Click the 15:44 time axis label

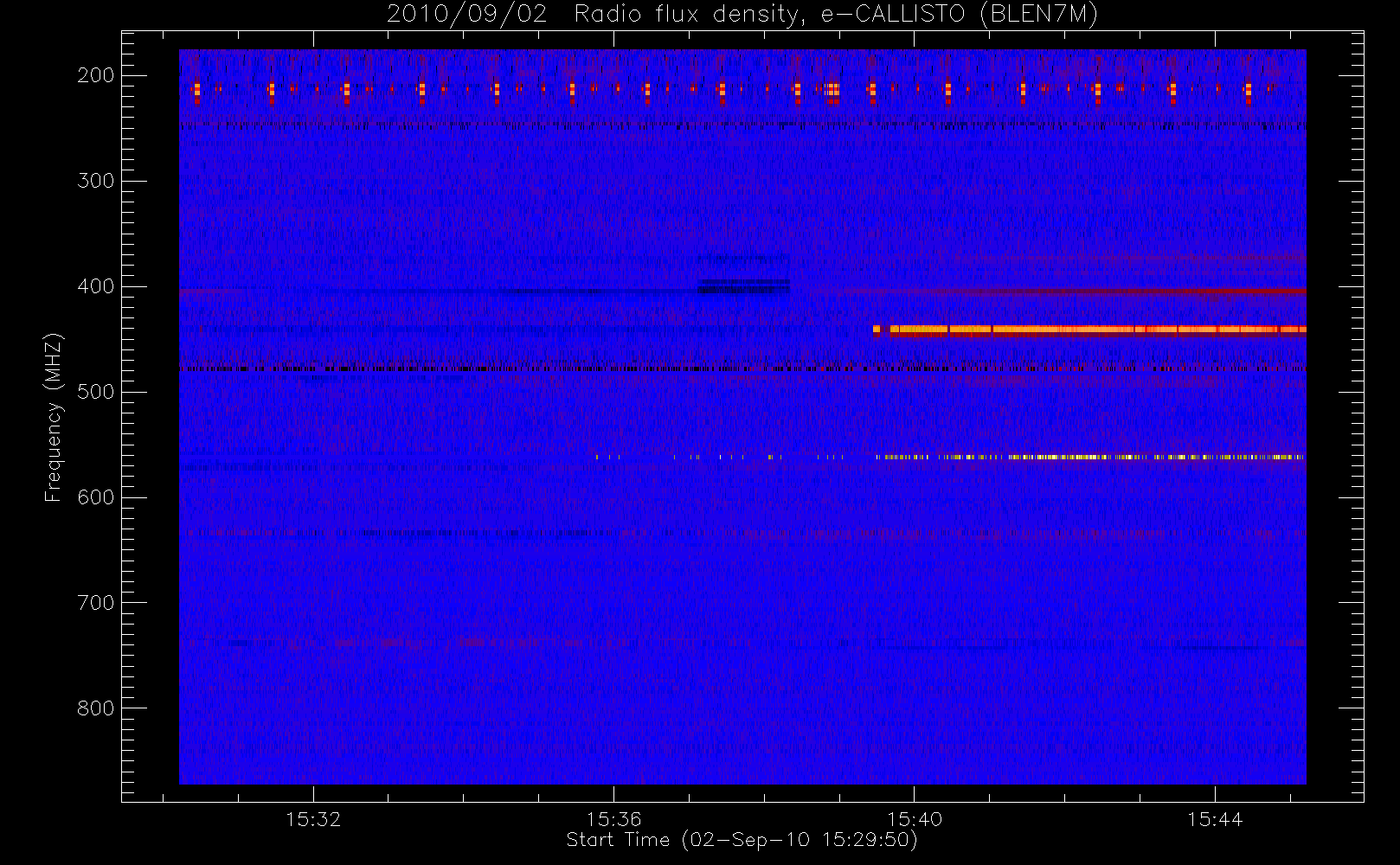(x=1214, y=819)
